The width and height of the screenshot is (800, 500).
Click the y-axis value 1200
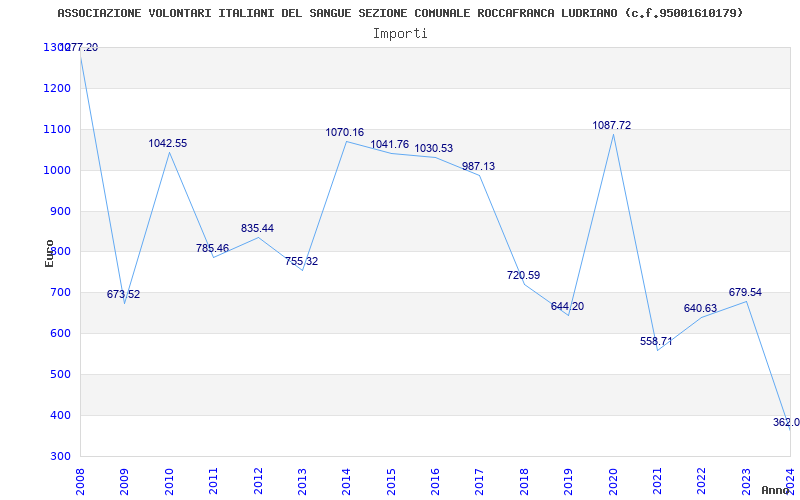[x=57, y=88]
